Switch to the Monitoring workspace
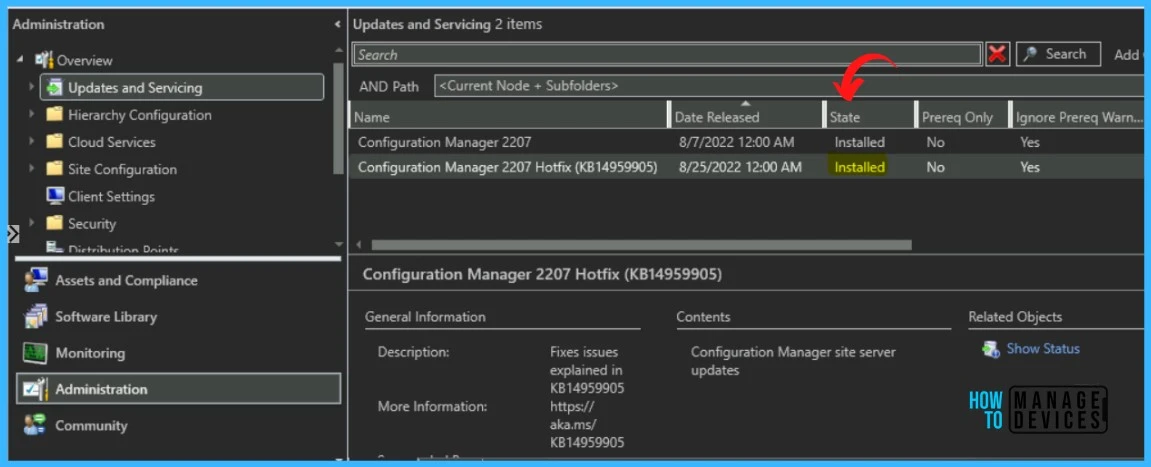1151x467 pixels. pyautogui.click(x=178, y=353)
